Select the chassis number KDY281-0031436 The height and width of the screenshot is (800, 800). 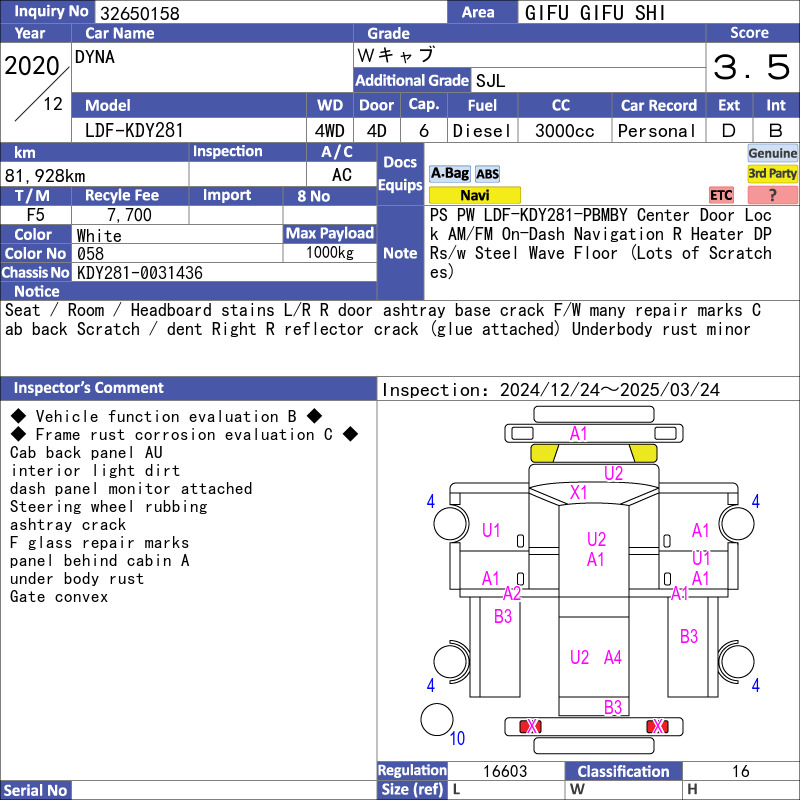140,272
